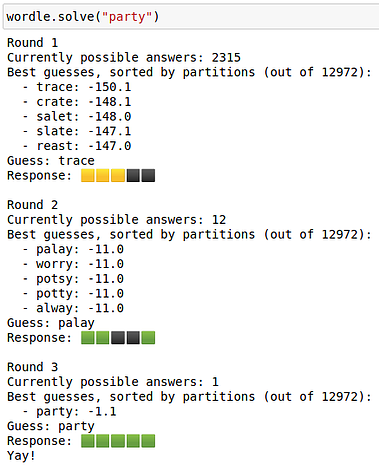Screen dimensions: 379x471
Task: Click the "worry: -11.0" guess entry
Action: coord(80,264)
